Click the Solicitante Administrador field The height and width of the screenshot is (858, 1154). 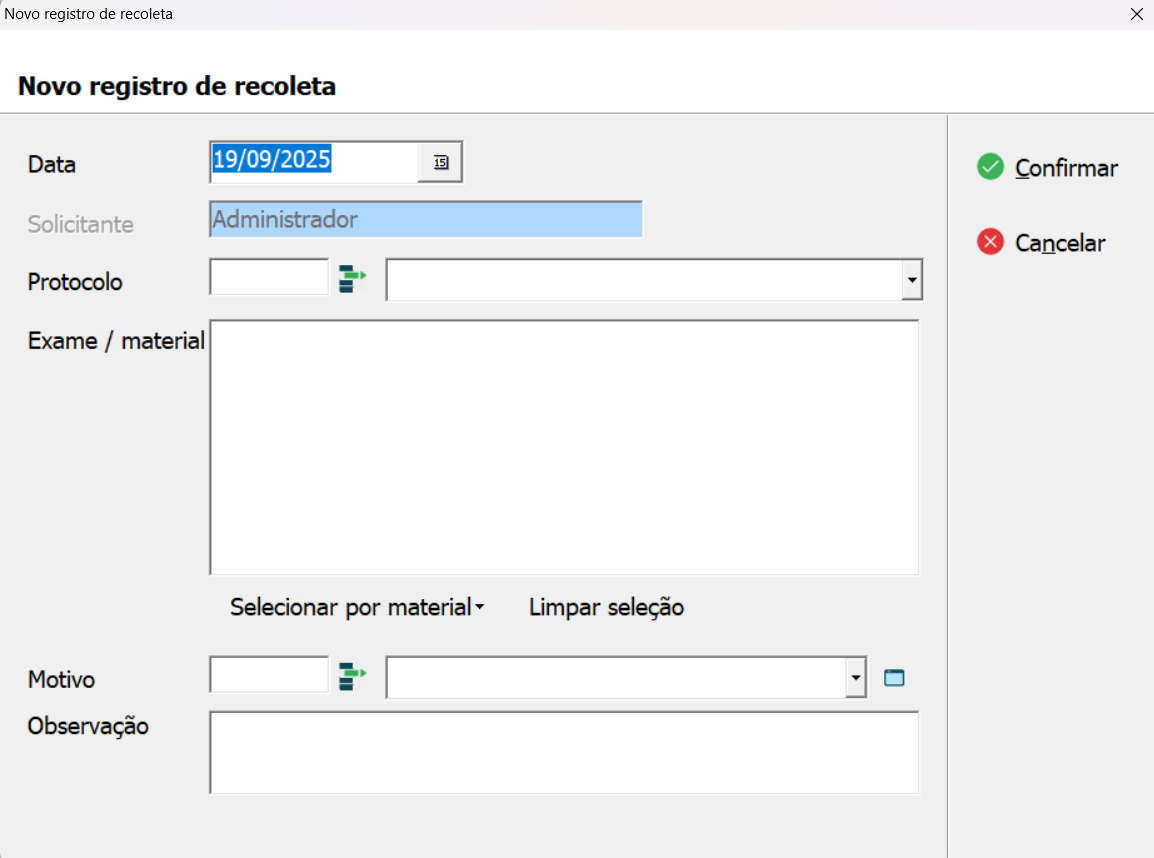[426, 219]
